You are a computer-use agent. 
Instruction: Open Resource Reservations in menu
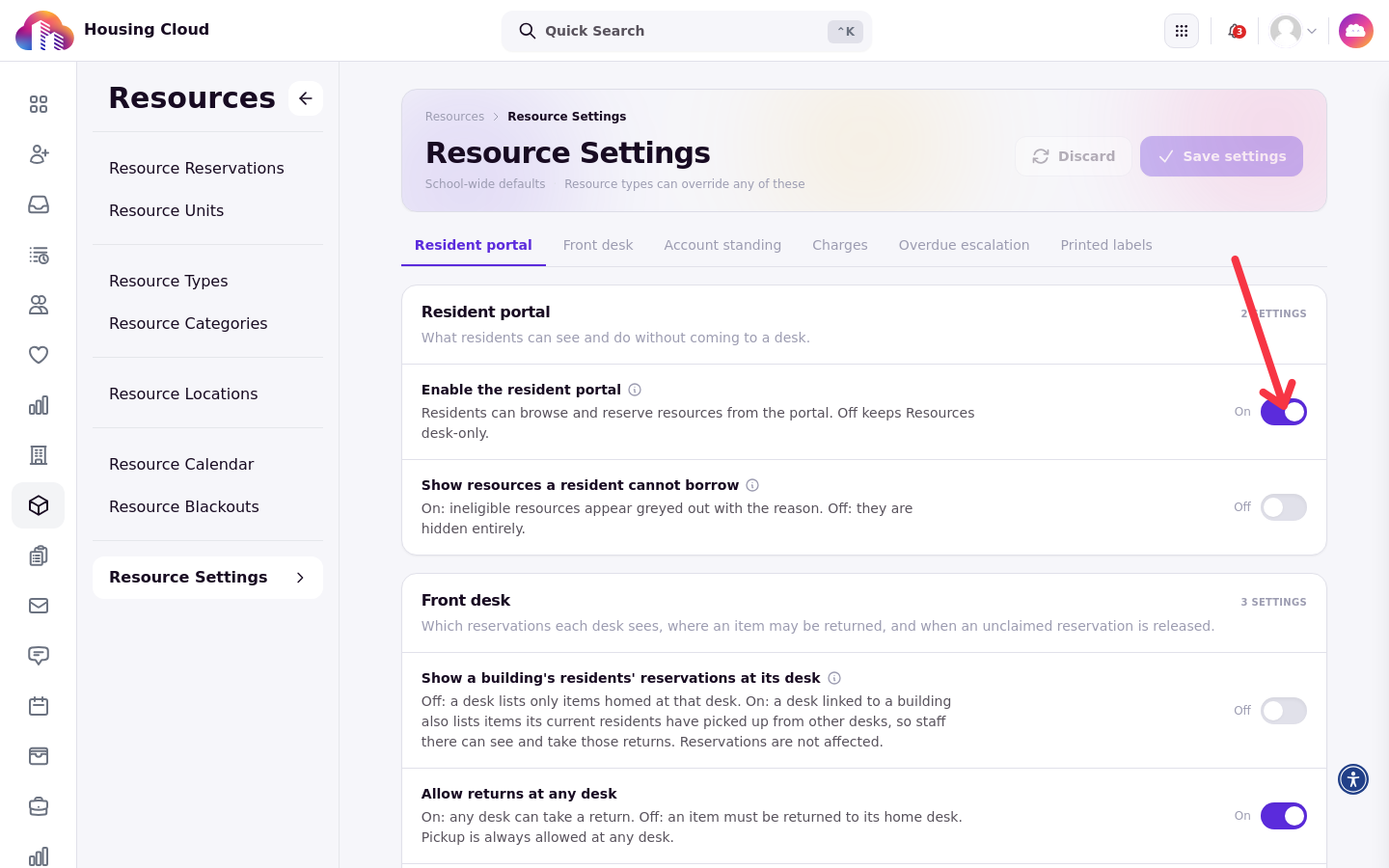pyautogui.click(x=197, y=168)
